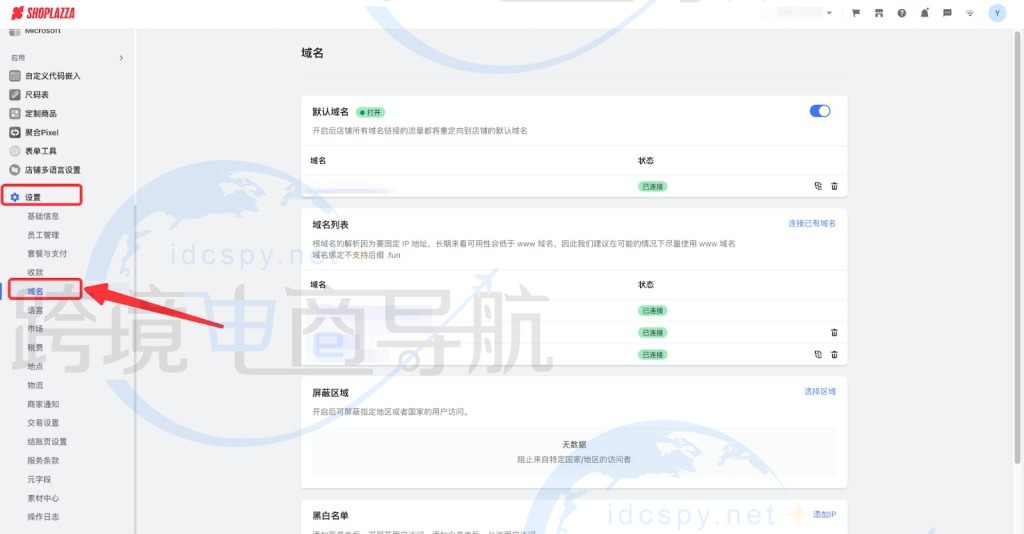
Task: Open the storefront icon in top bar
Action: [x=878, y=13]
